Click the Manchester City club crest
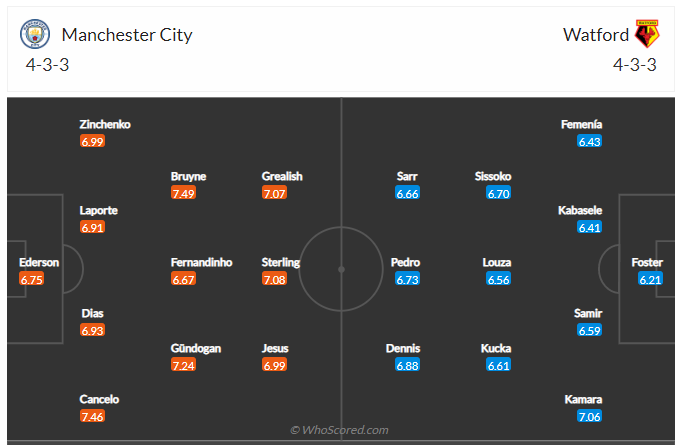This screenshot has height=445, width=679. click(35, 35)
